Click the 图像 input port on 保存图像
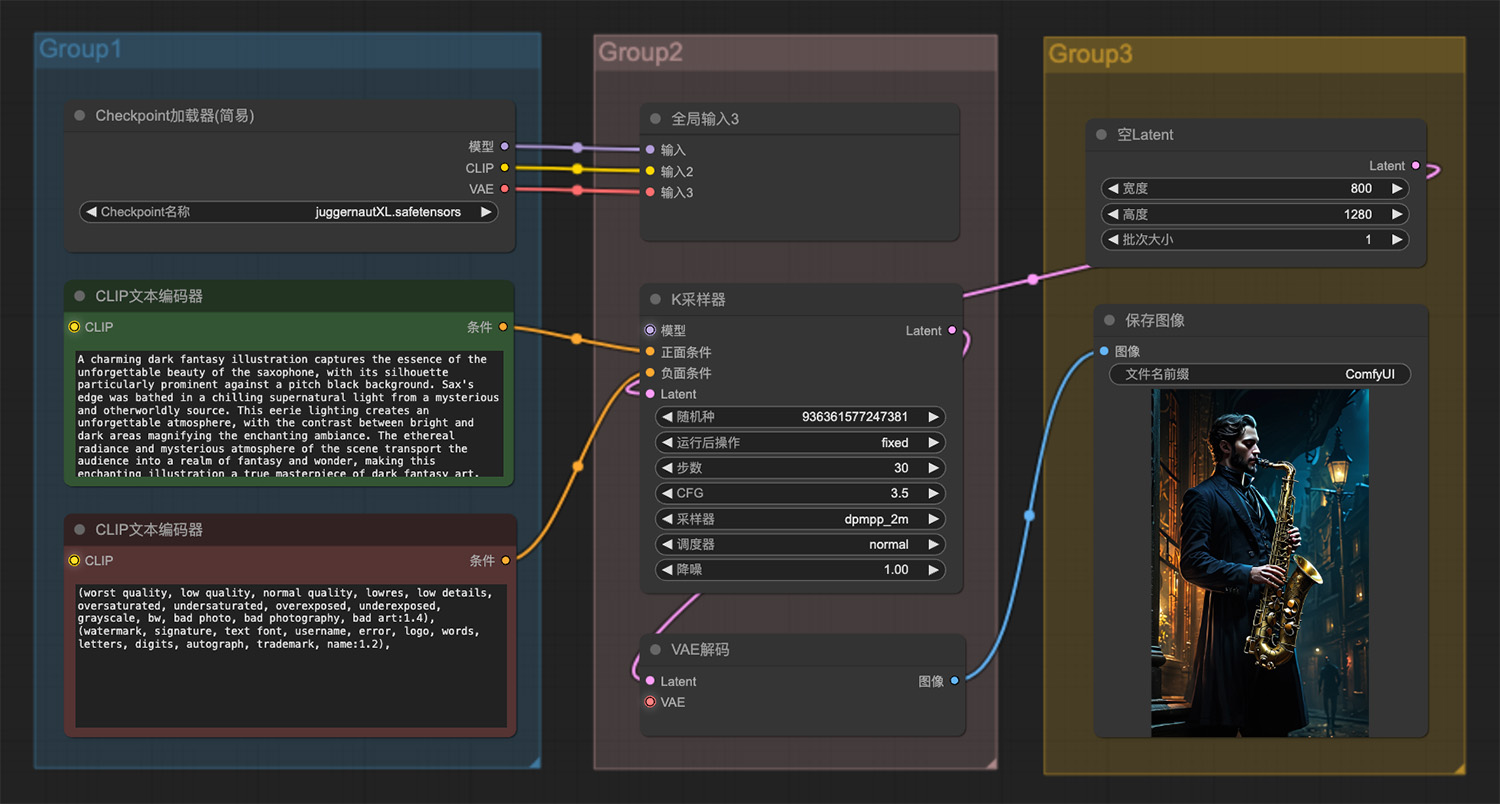The image size is (1500, 804). 1104,351
